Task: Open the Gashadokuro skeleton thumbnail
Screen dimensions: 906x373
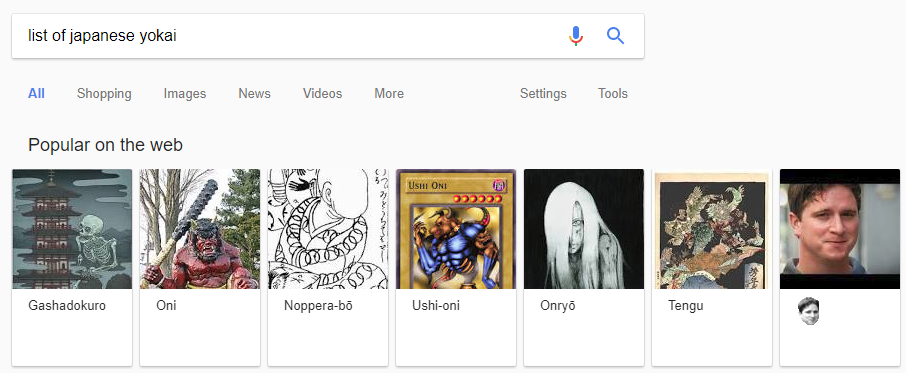Action: (72, 229)
